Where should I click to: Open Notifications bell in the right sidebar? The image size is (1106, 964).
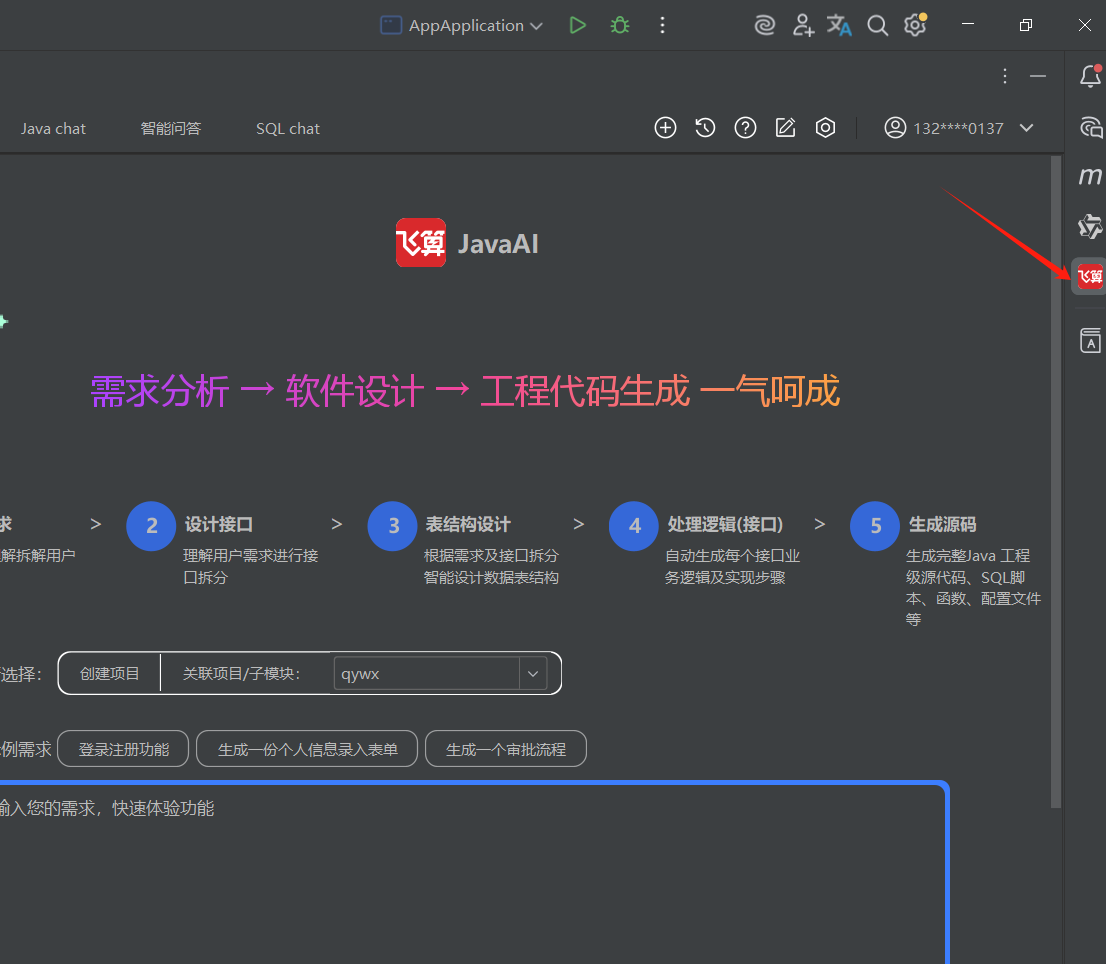coord(1090,76)
